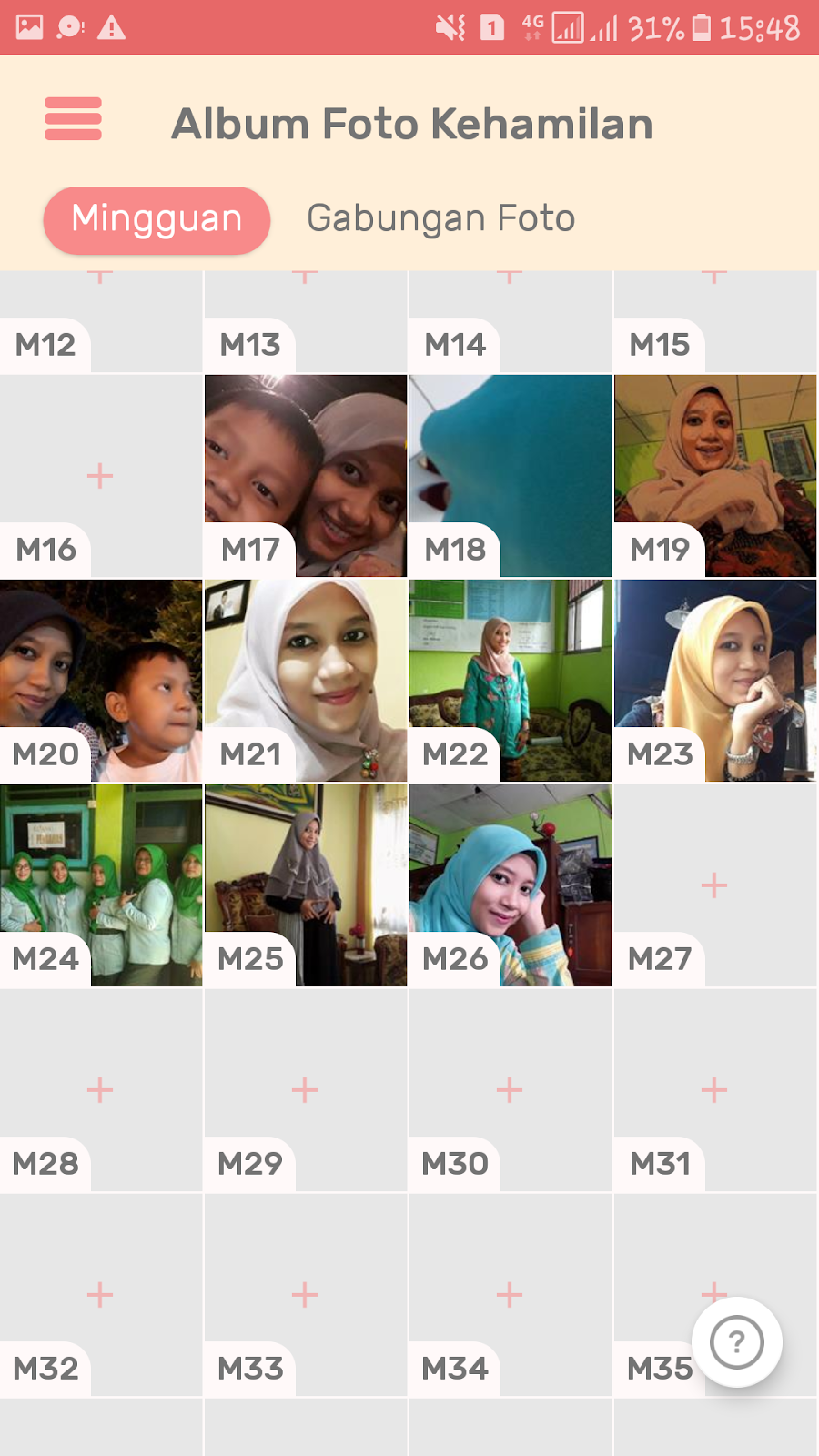The height and width of the screenshot is (1456, 819).
Task: Add photo with M33 plus icon
Action: [x=305, y=1294]
